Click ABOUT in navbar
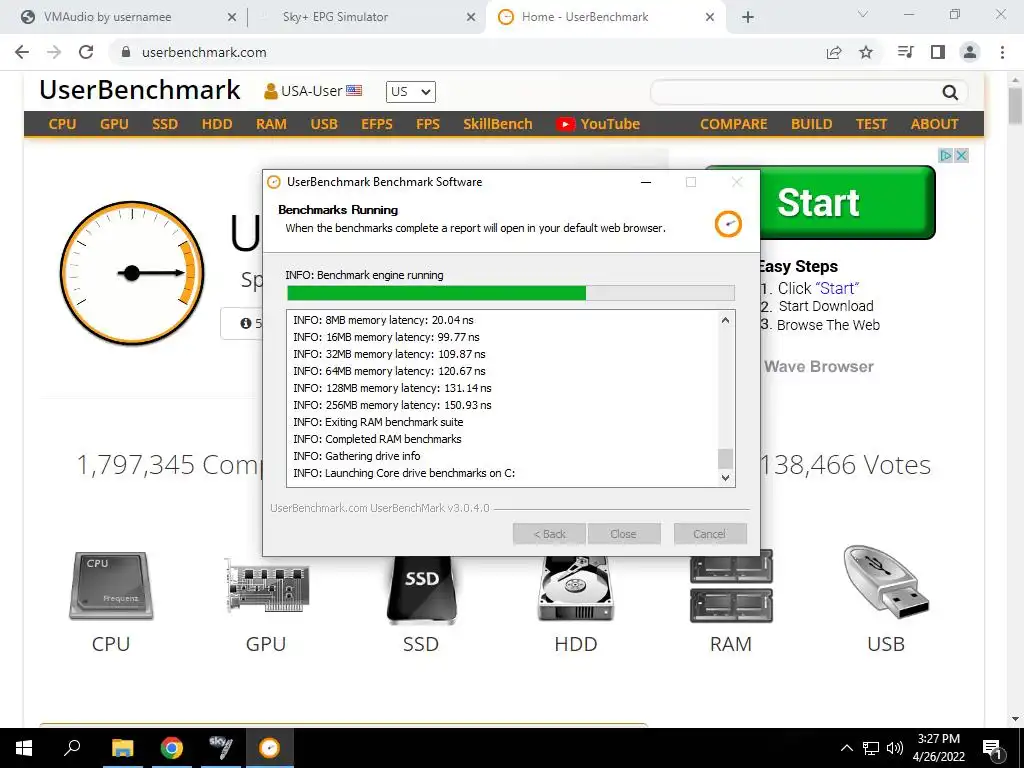 [935, 124]
